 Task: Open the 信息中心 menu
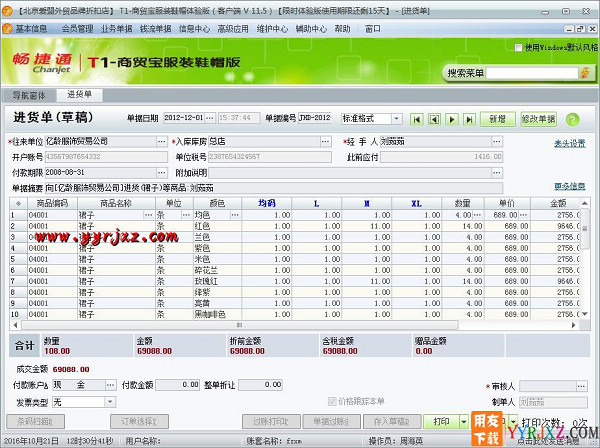194,29
